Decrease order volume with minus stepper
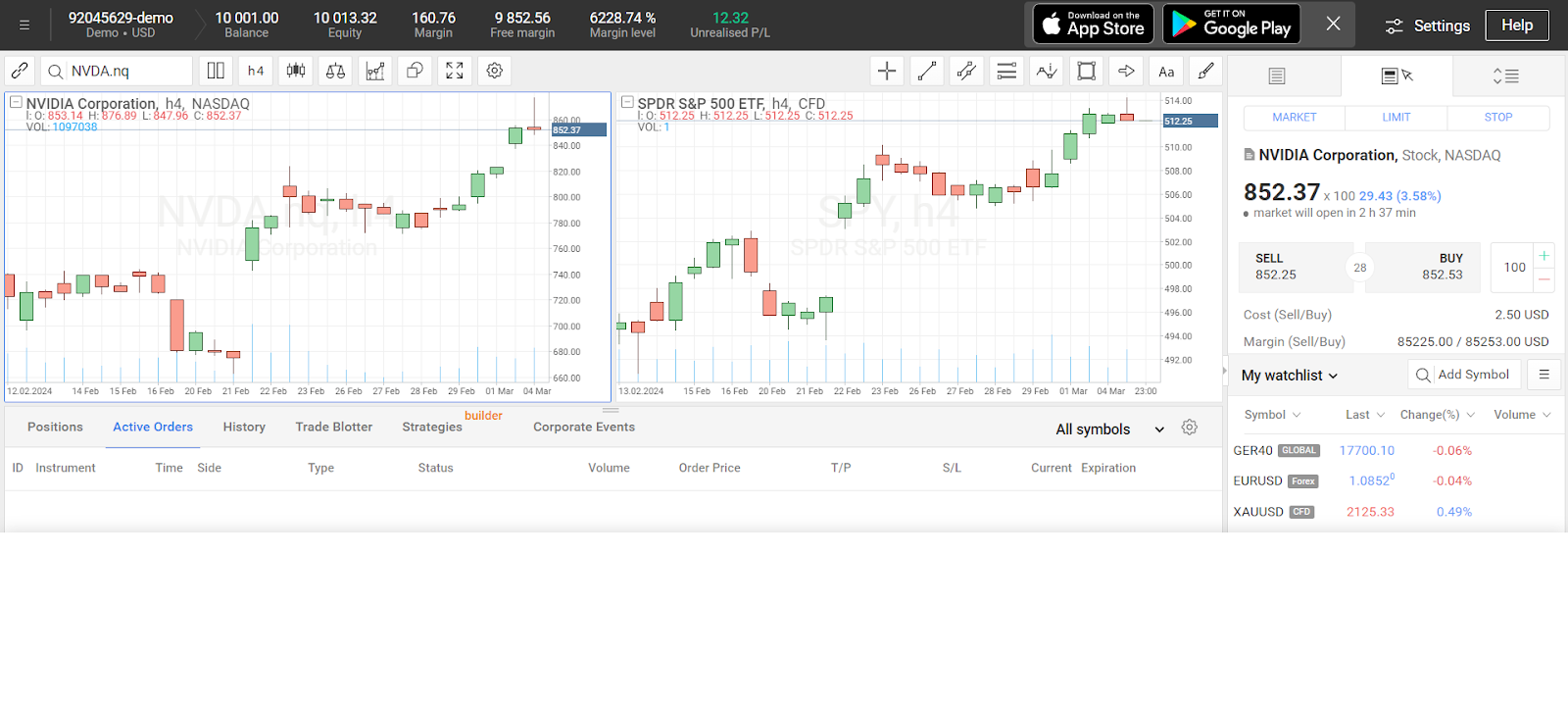1568x706 pixels. point(1544,279)
